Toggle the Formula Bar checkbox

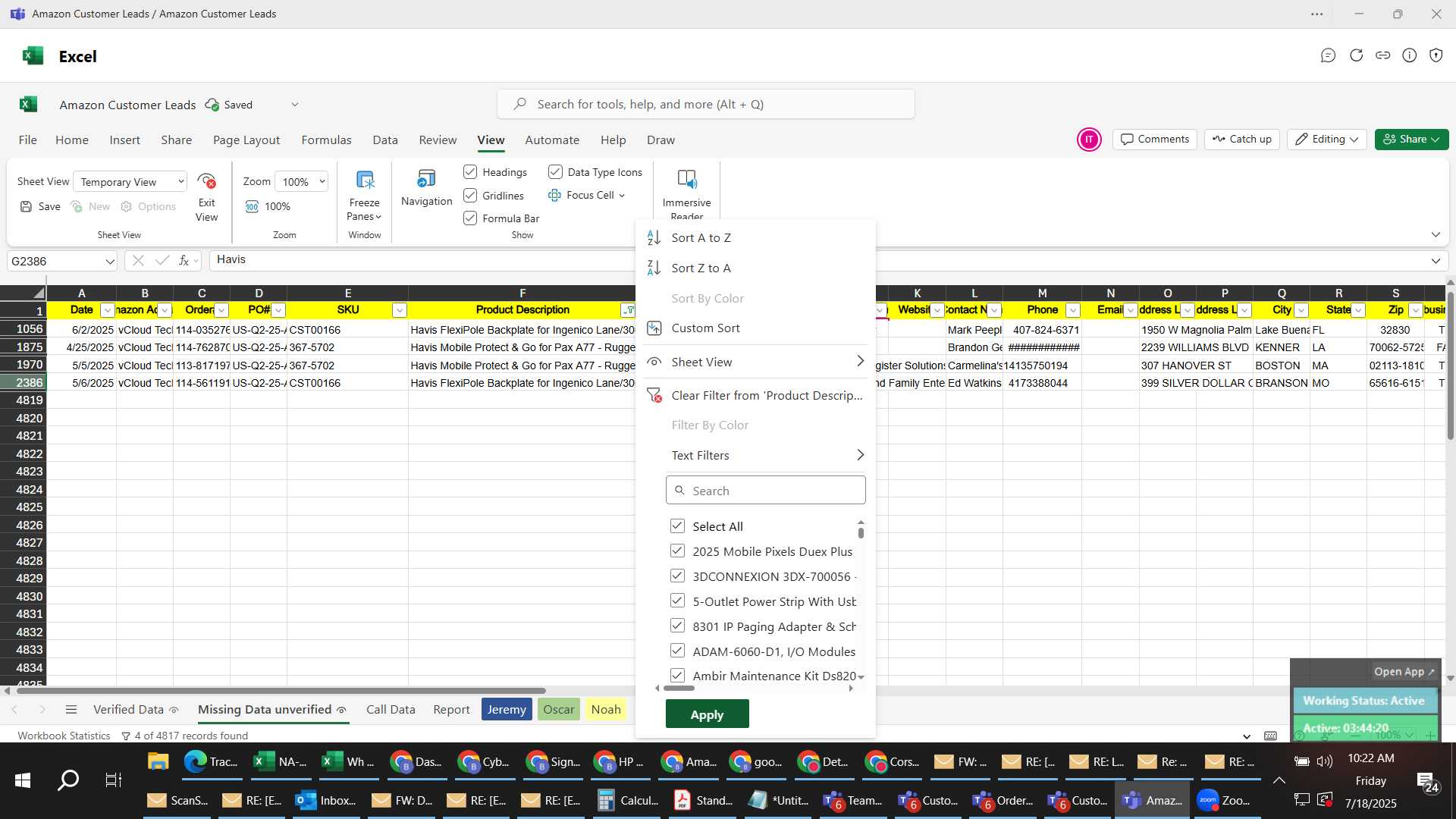point(470,218)
